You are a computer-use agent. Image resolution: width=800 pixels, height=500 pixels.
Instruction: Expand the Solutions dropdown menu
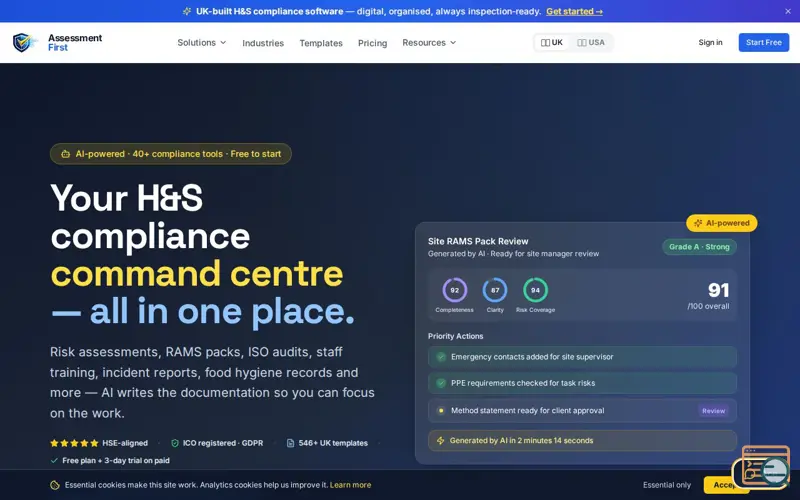pos(202,42)
